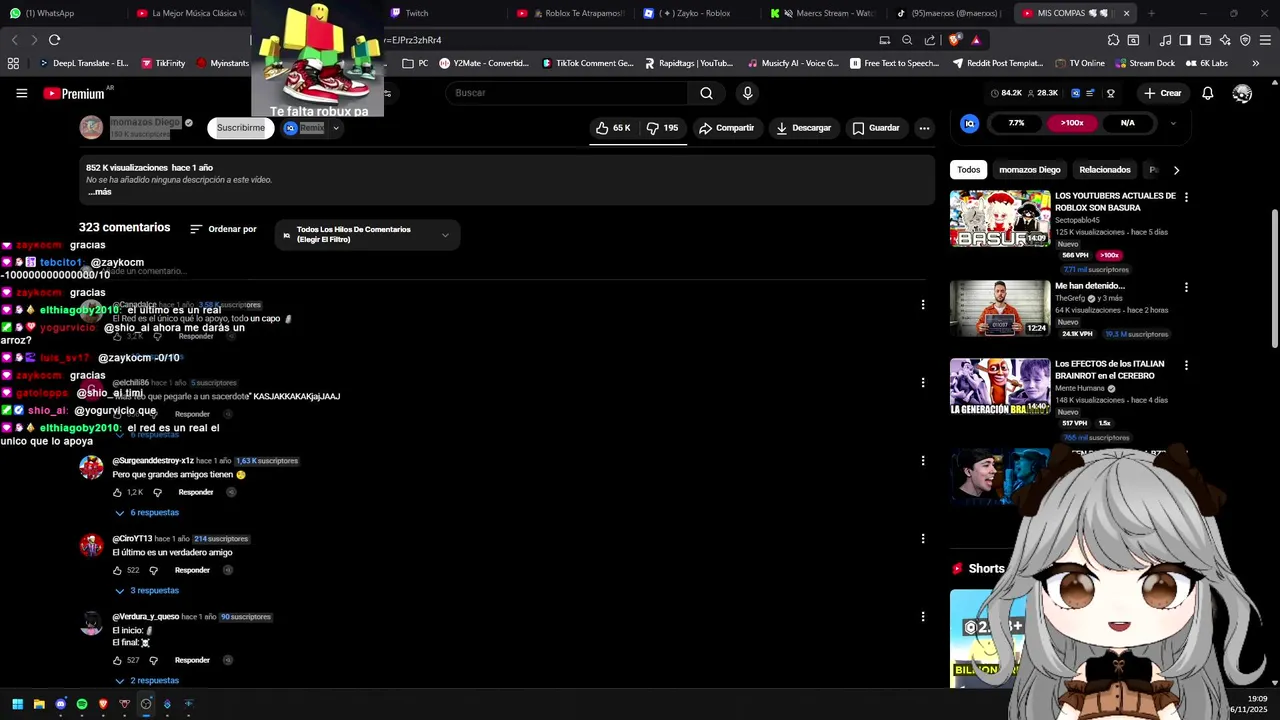Open browser extensions puzzle icon
Viewport: 1280px width, 720px height.
(1113, 40)
